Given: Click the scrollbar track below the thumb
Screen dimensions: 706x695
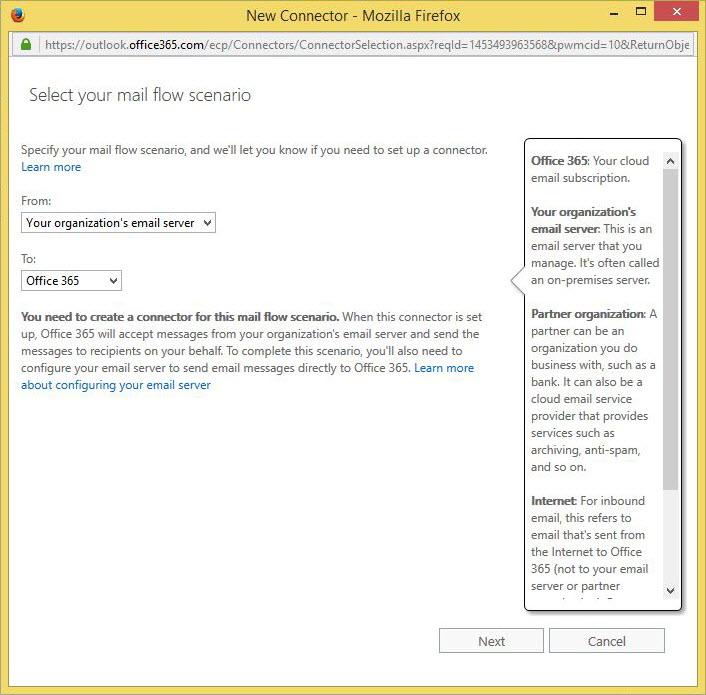Looking at the screenshot, I should [x=670, y=536].
